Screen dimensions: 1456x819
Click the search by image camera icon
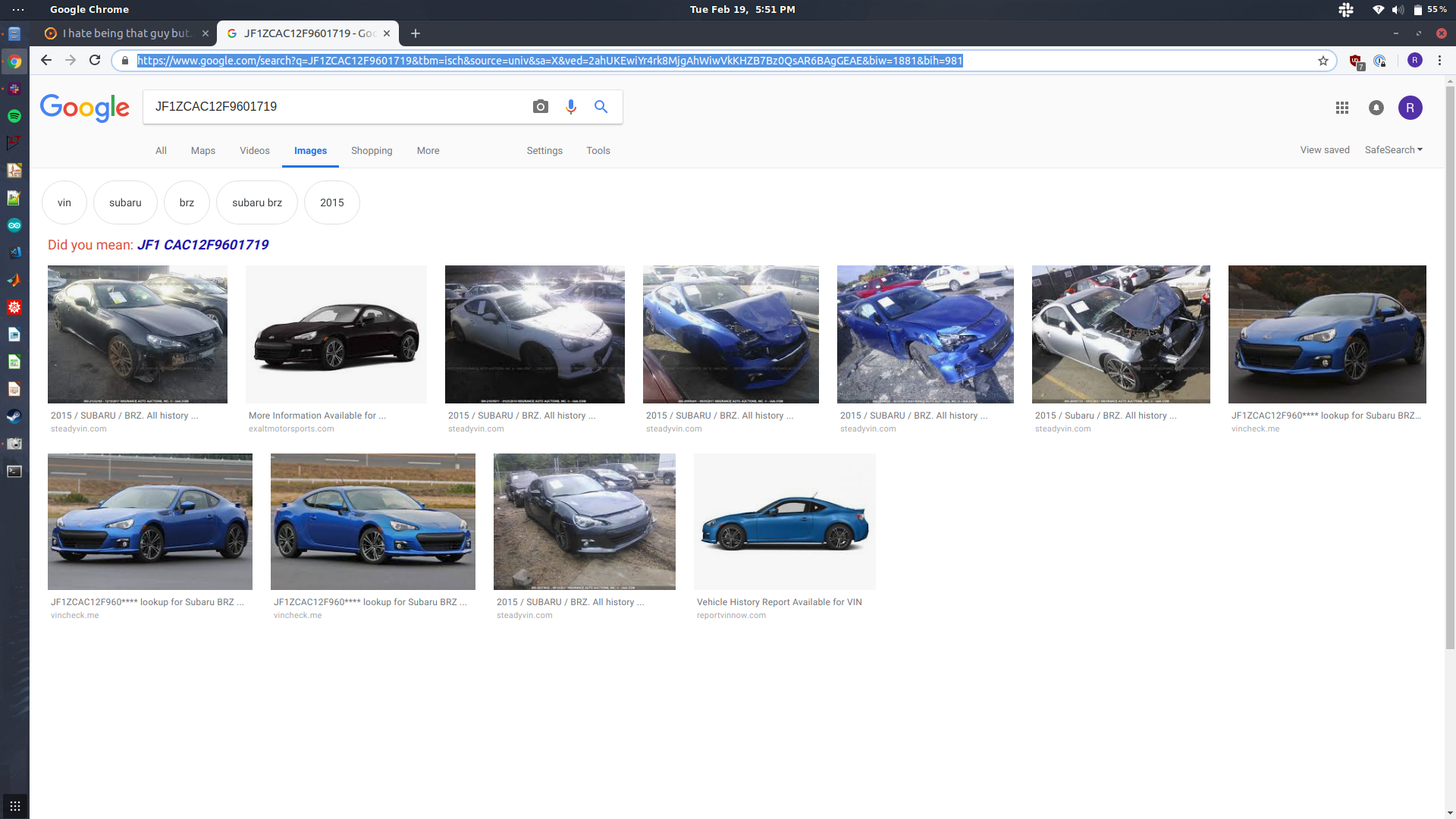tap(540, 107)
